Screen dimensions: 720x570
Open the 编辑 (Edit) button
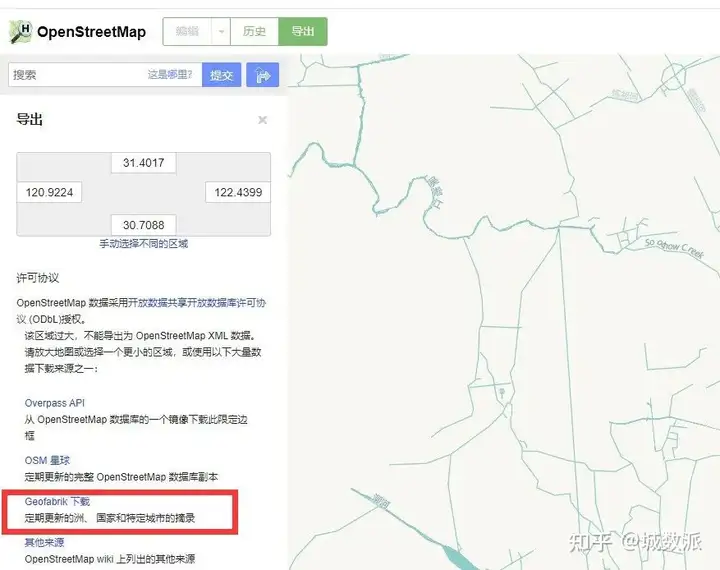pyautogui.click(x=187, y=32)
